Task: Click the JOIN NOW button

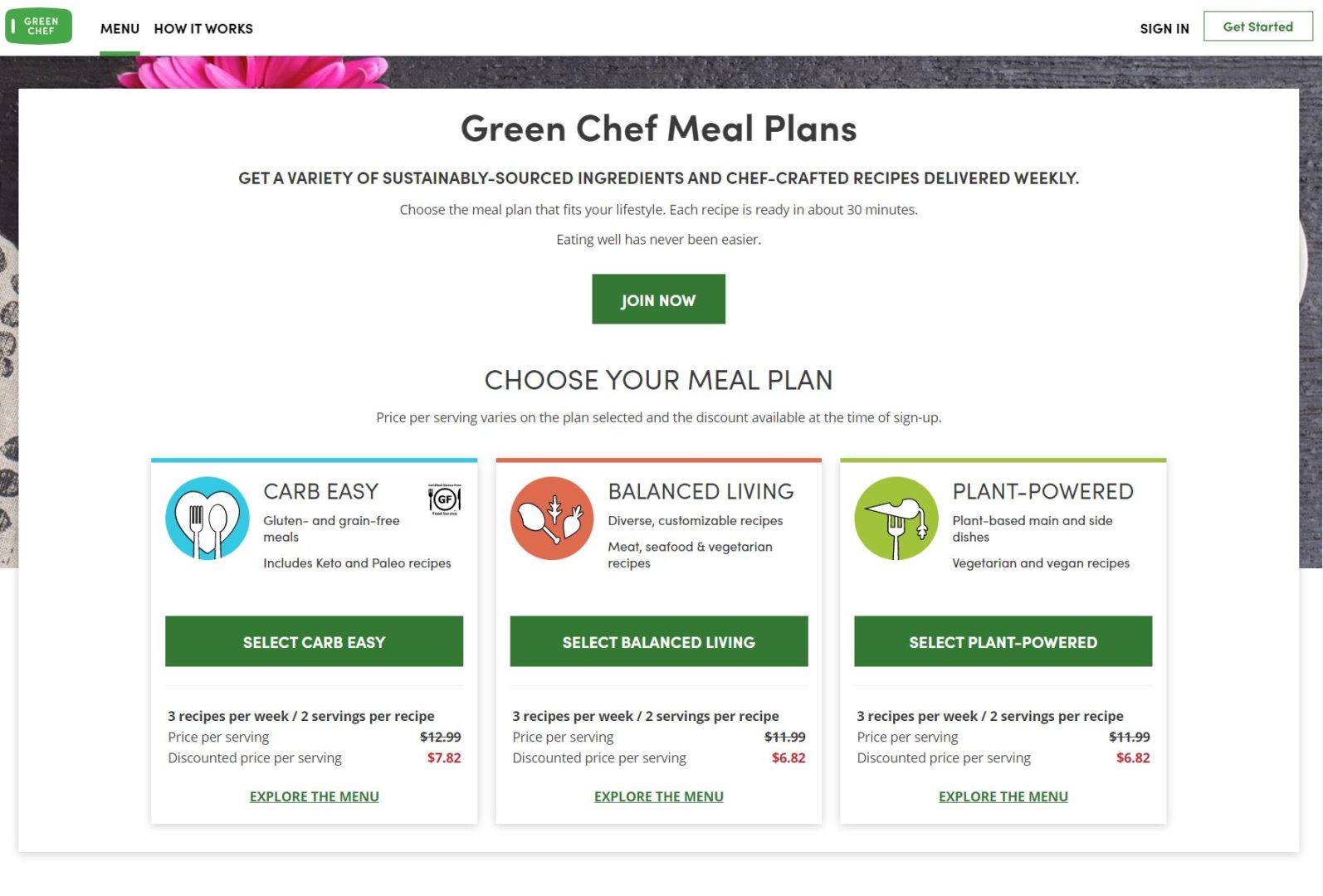Action: [657, 299]
